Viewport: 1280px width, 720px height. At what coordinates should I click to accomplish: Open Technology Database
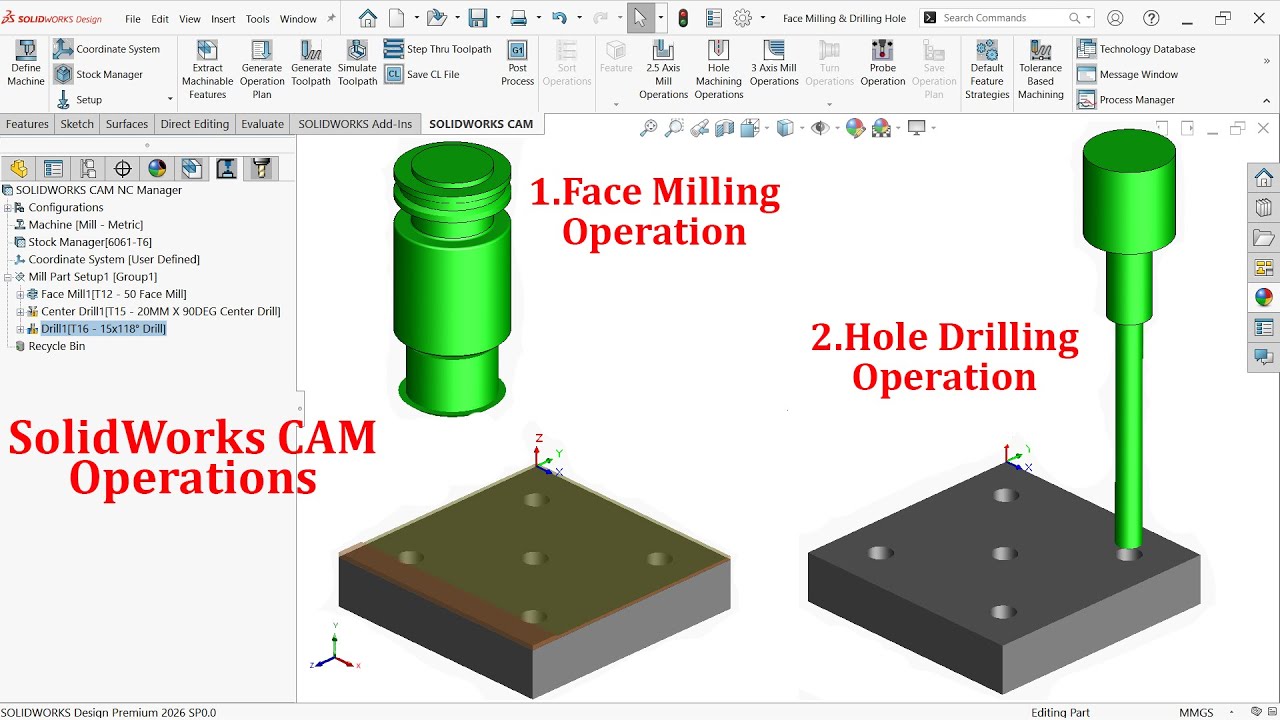pyautogui.click(x=1136, y=49)
